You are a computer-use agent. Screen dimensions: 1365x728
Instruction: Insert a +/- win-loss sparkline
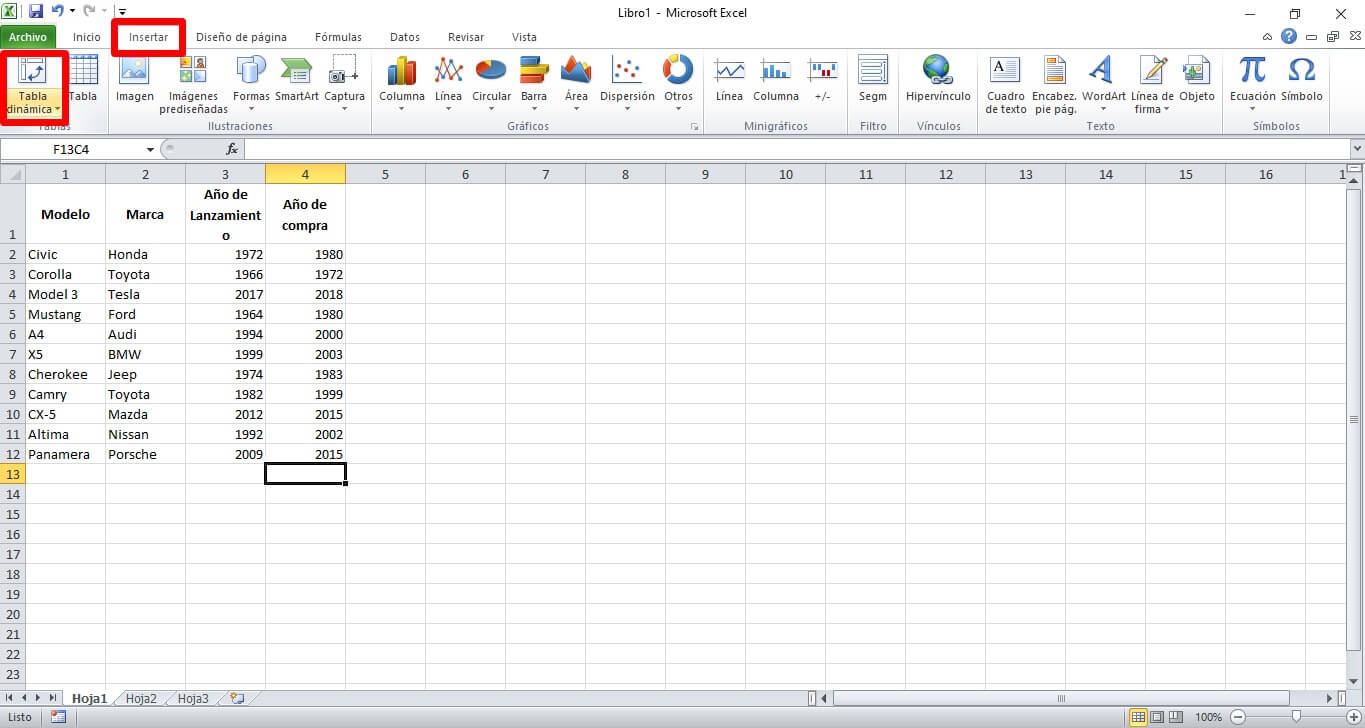click(822, 78)
